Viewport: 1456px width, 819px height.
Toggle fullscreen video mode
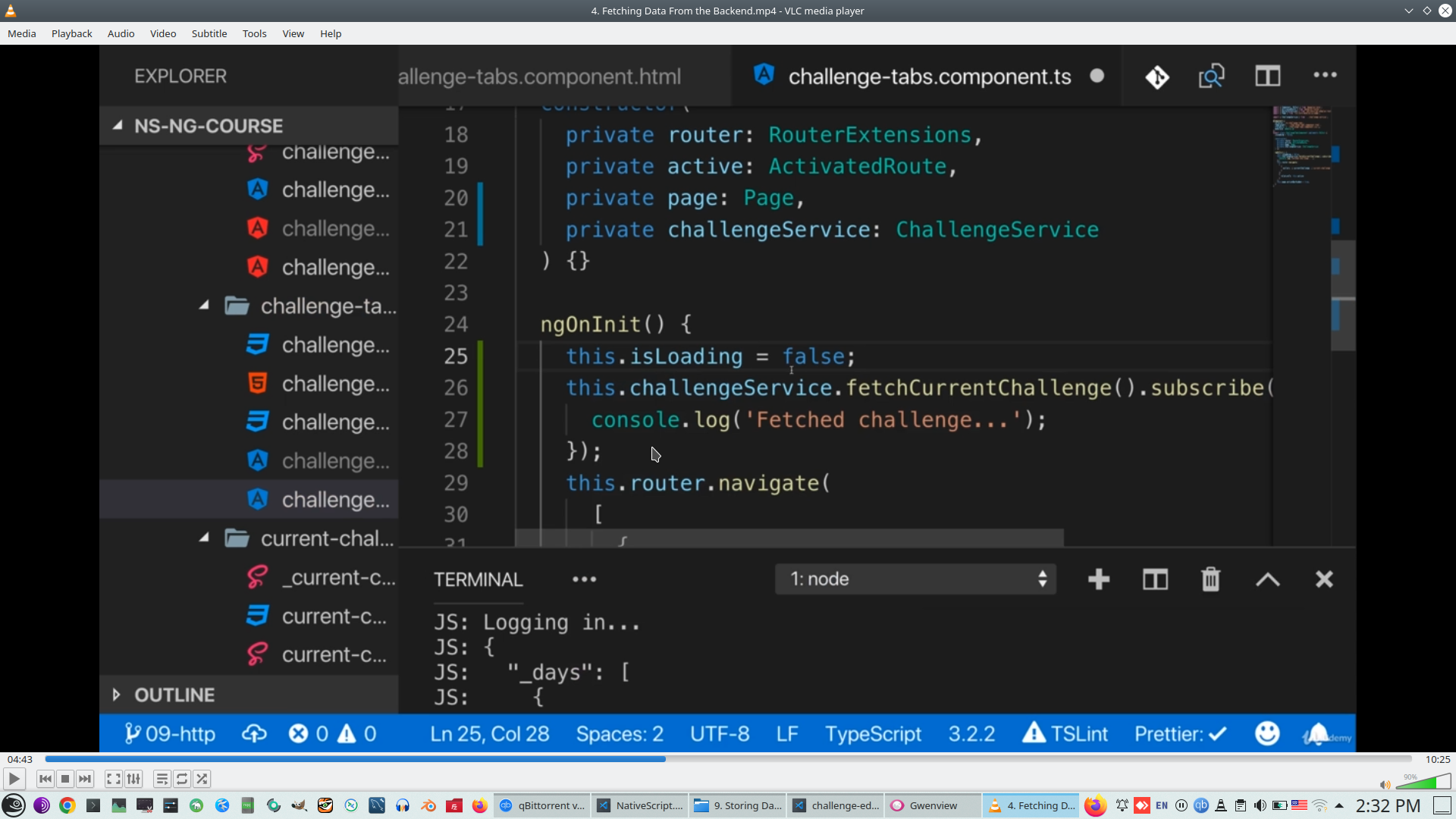click(x=113, y=779)
